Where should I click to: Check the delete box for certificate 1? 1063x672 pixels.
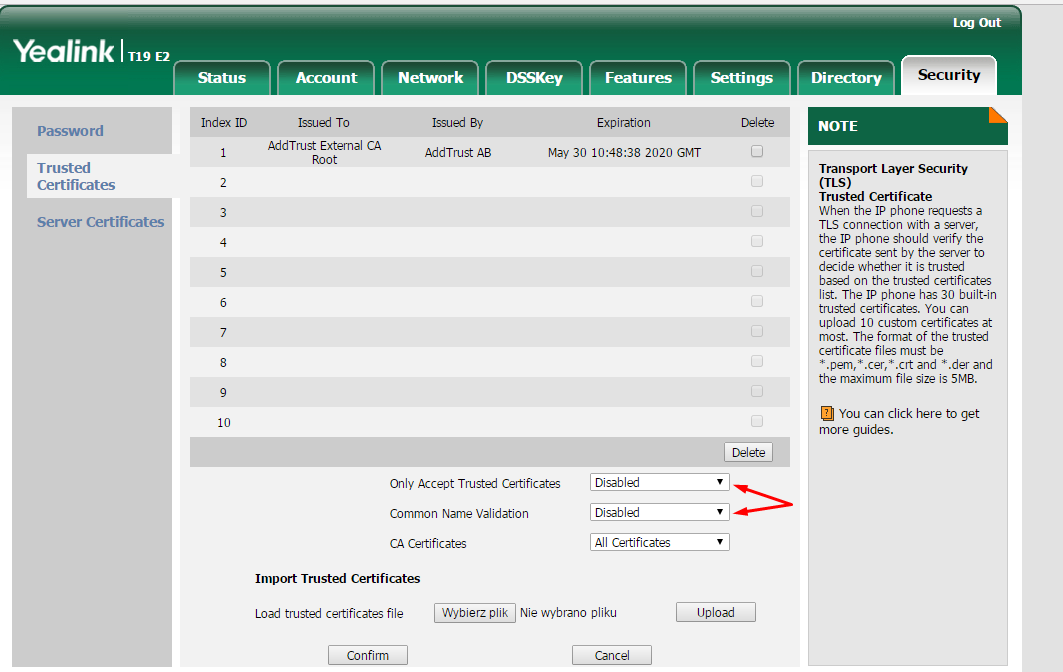(x=757, y=152)
